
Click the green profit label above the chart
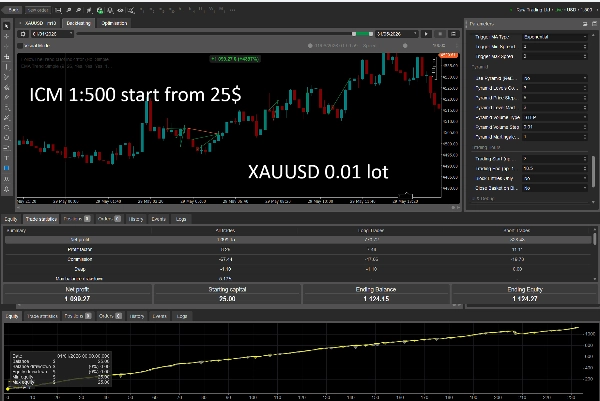coord(235,59)
